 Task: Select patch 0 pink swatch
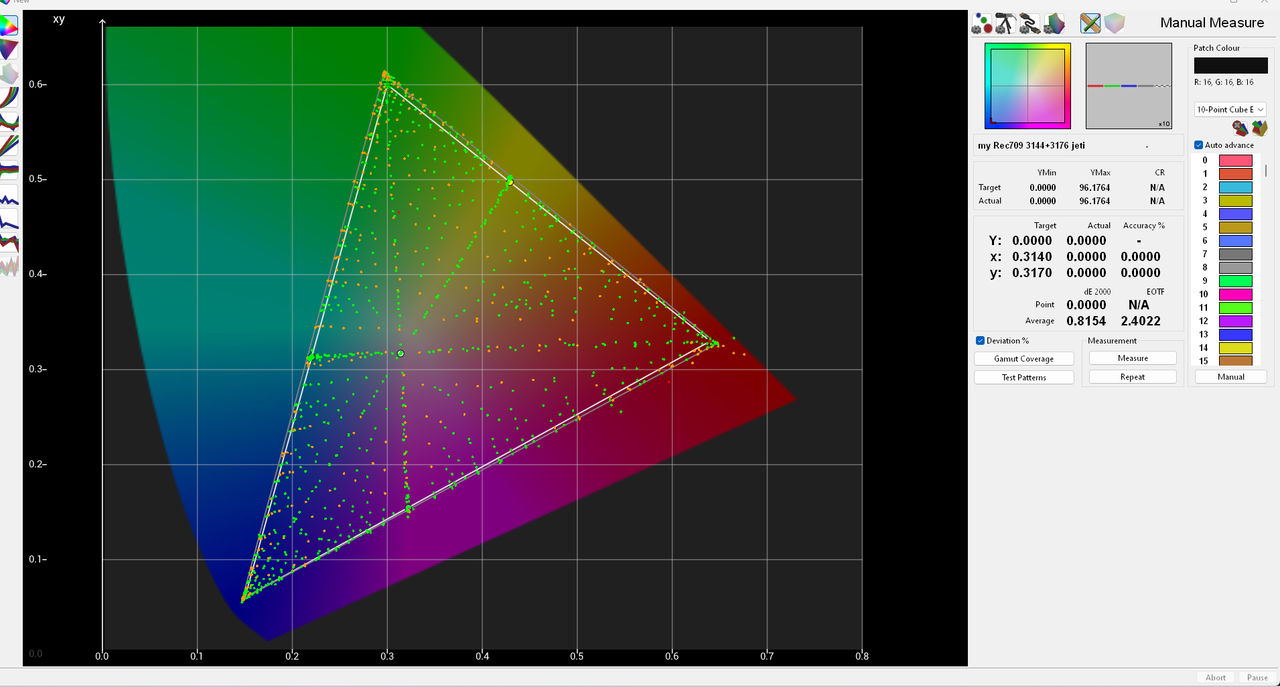click(1235, 160)
